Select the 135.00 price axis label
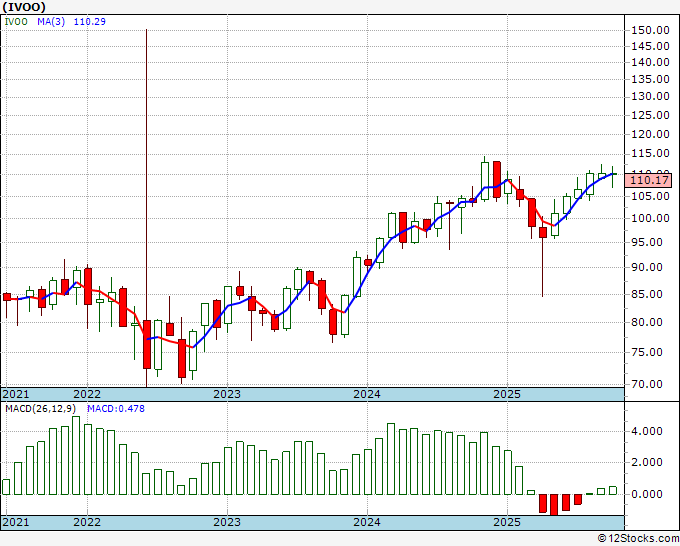 [x=650, y=79]
